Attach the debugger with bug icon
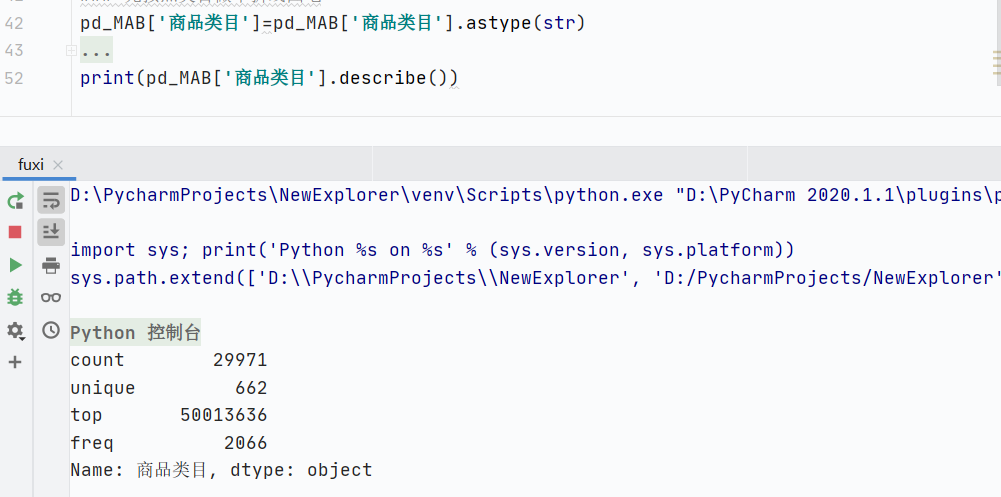The height and width of the screenshot is (497, 1001). coord(15,297)
